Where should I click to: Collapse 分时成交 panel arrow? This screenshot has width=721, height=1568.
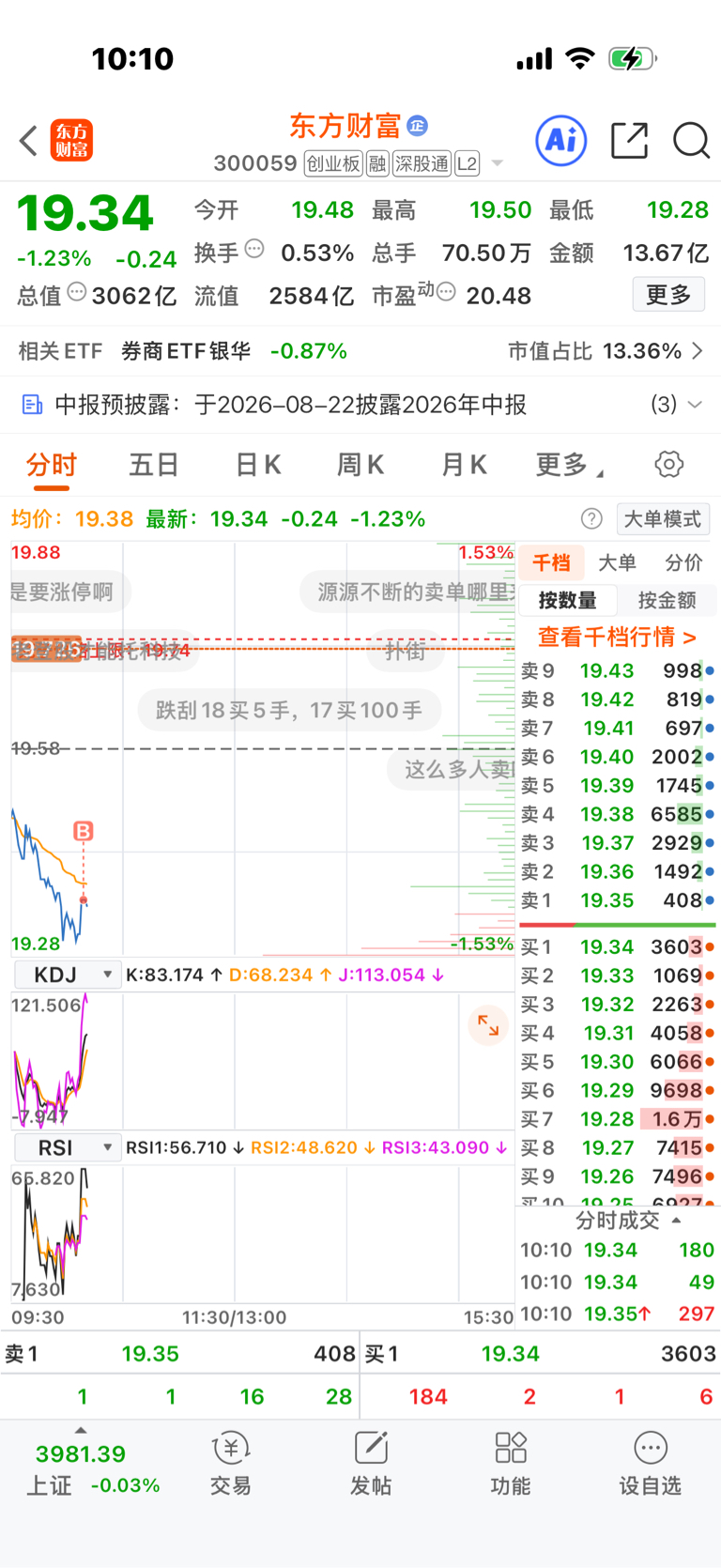click(x=676, y=1221)
